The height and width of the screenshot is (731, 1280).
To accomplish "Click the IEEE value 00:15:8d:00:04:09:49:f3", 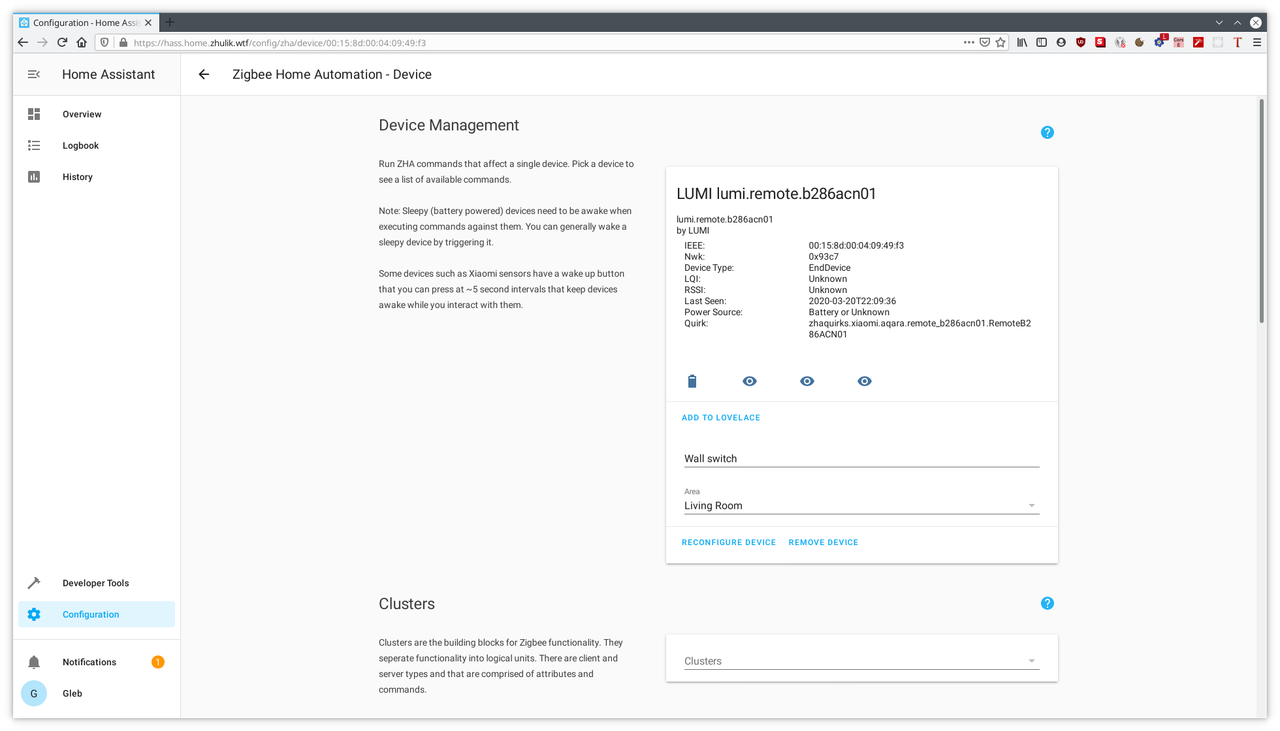I will coord(856,245).
